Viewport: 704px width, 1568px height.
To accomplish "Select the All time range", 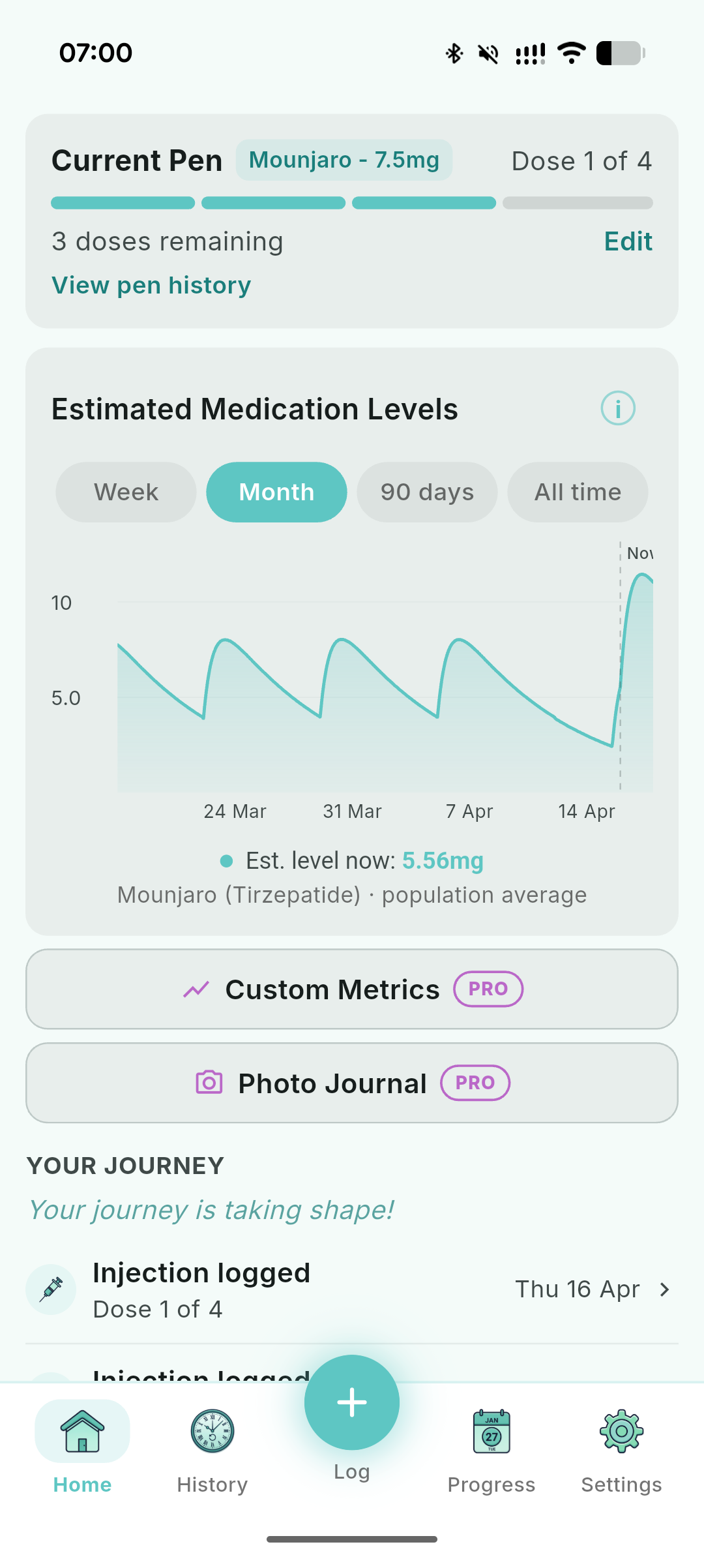I will 578,492.
